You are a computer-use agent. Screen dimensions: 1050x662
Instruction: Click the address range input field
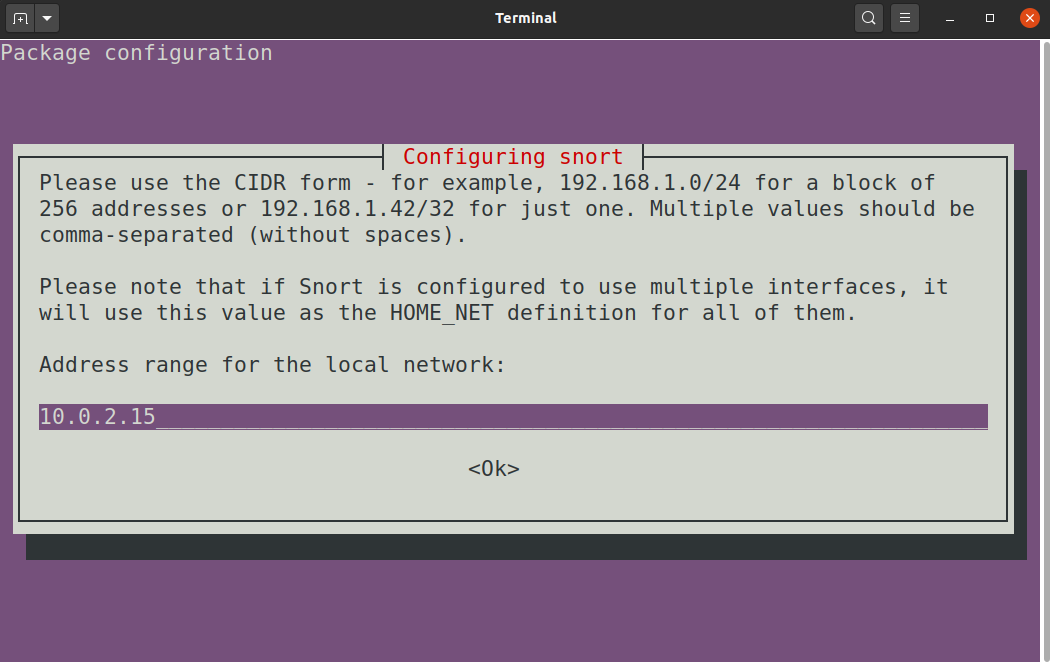coord(513,416)
